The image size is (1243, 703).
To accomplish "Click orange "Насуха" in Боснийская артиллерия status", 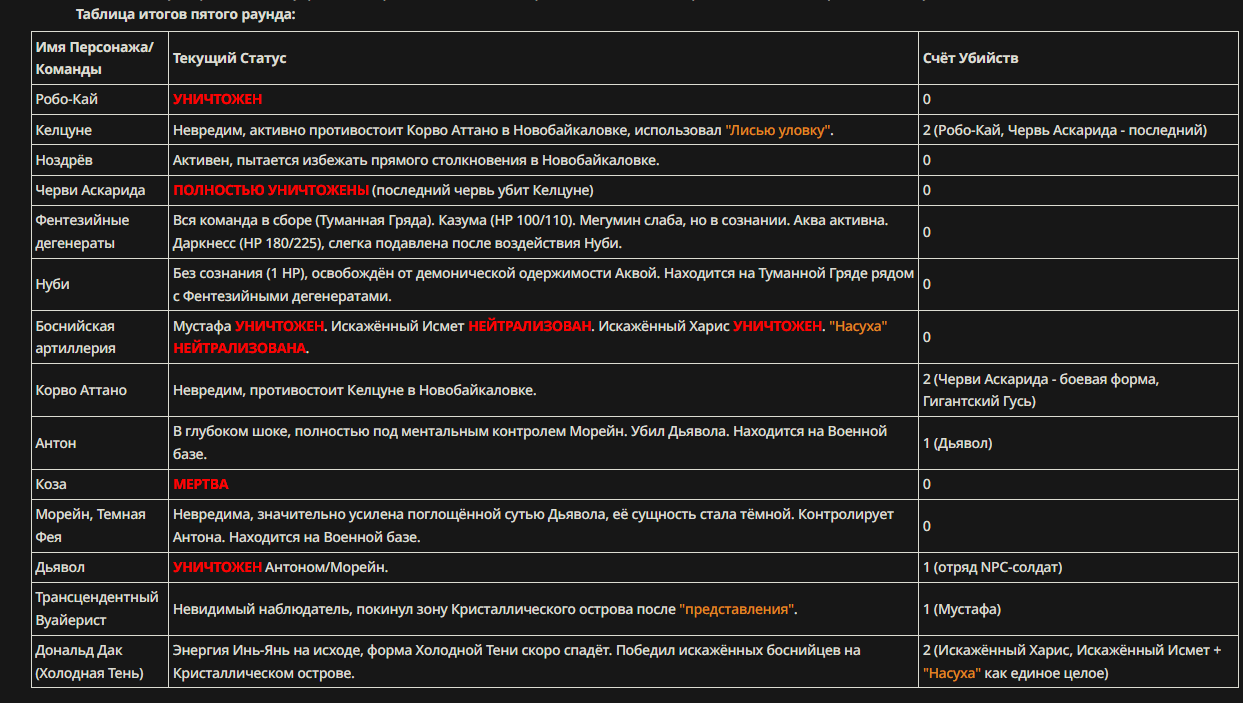I will tap(859, 326).
